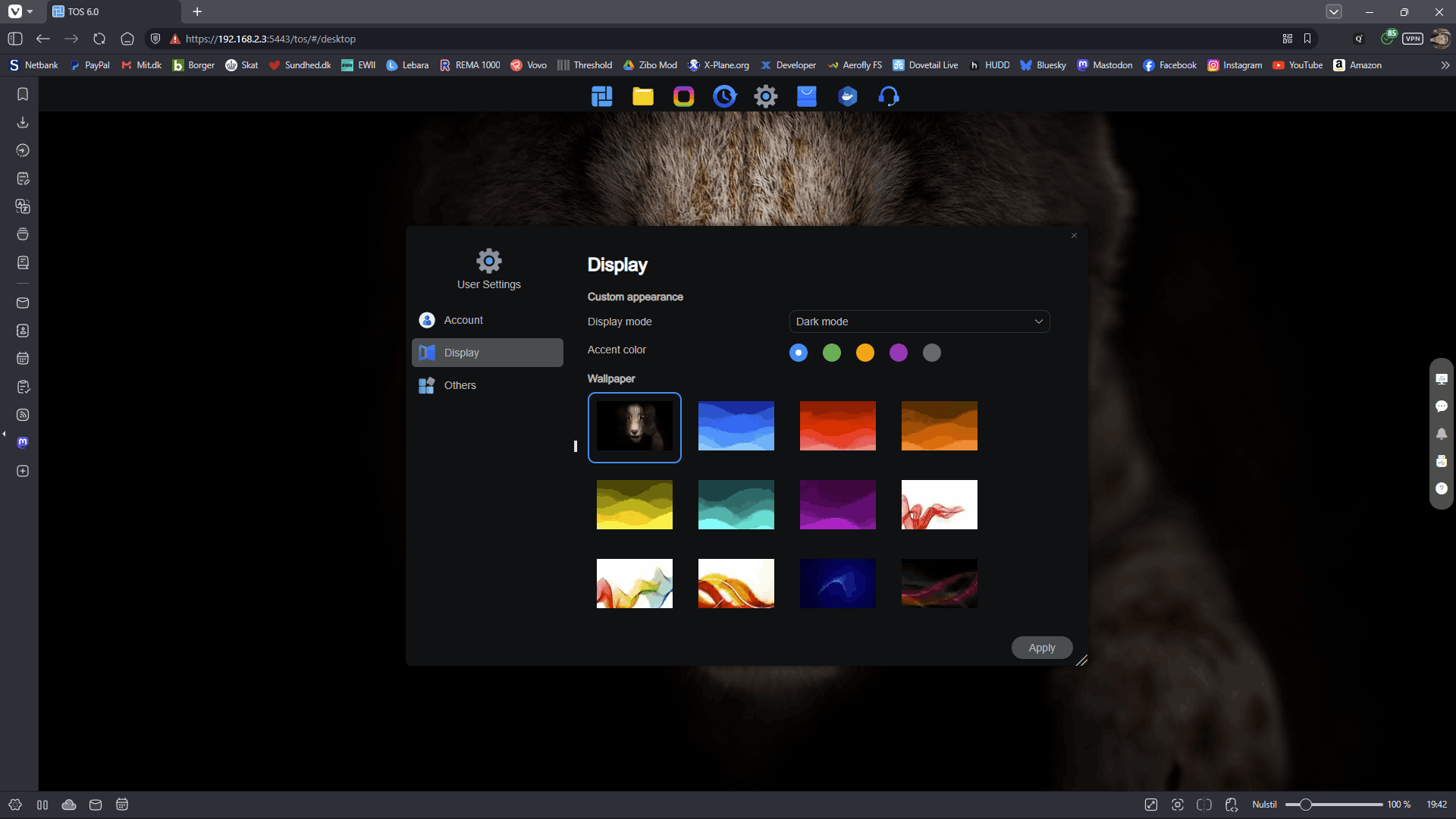Select the orange accent color
1456x819 pixels.
point(864,353)
